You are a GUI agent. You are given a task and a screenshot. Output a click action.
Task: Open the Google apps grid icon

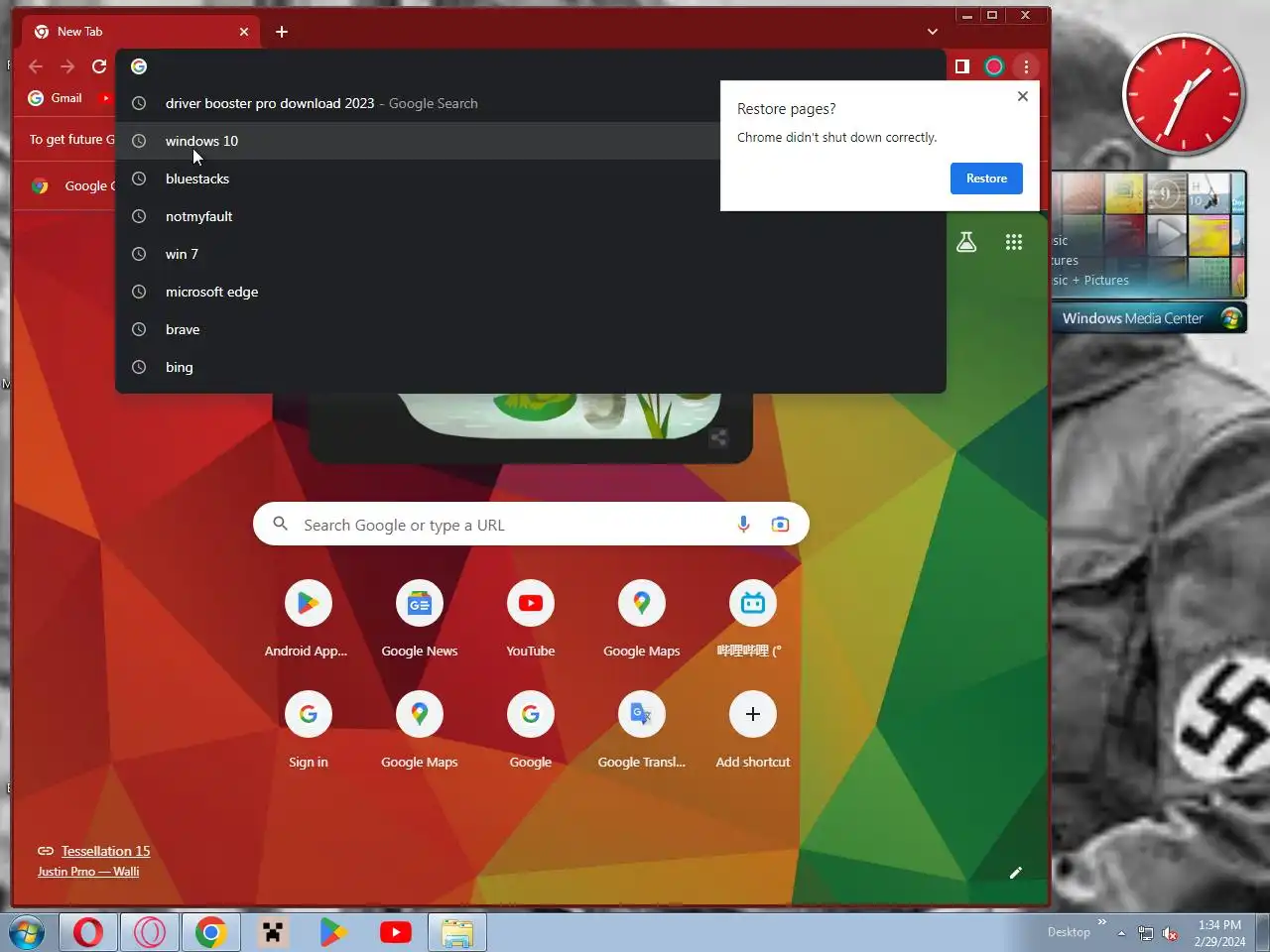pyautogui.click(x=1014, y=242)
